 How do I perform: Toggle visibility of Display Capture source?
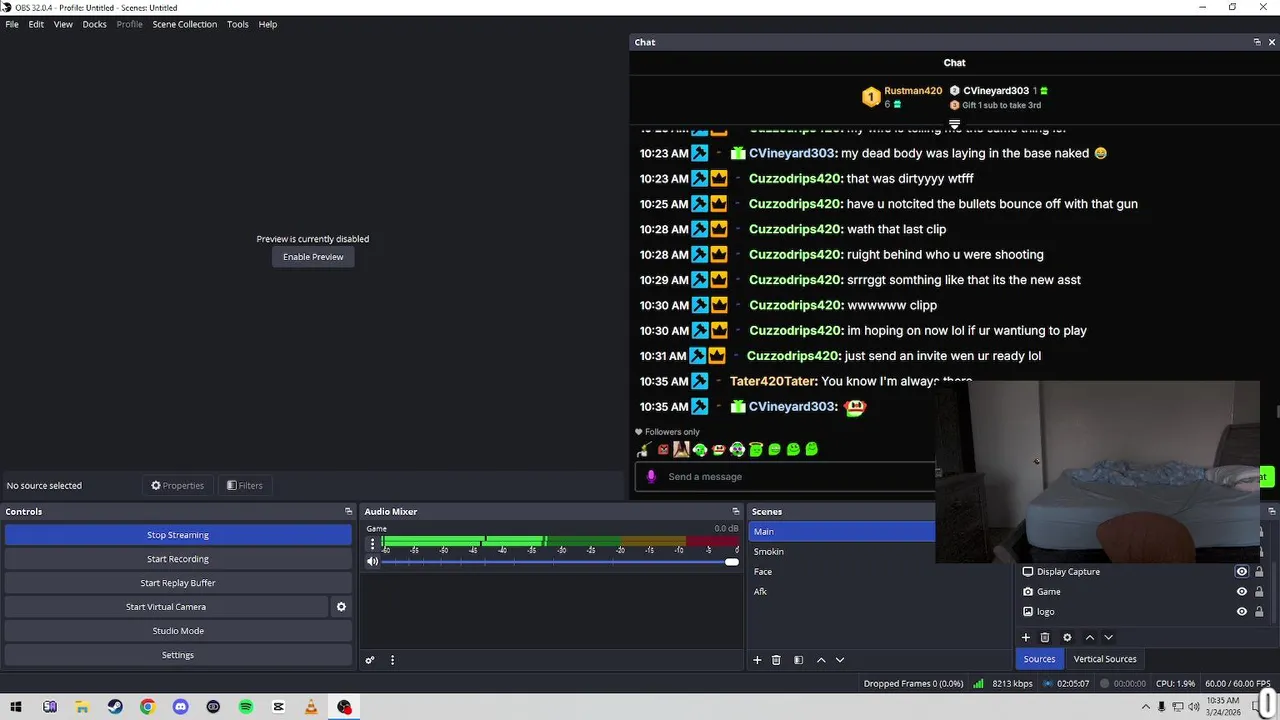point(1242,572)
